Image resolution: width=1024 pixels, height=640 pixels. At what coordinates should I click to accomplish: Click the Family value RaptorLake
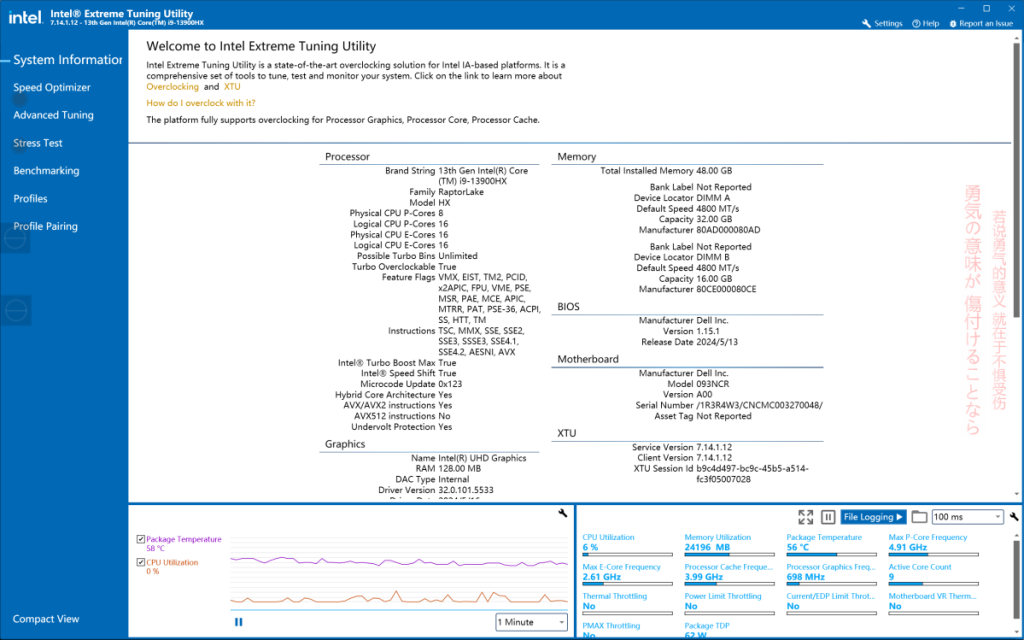point(461,192)
